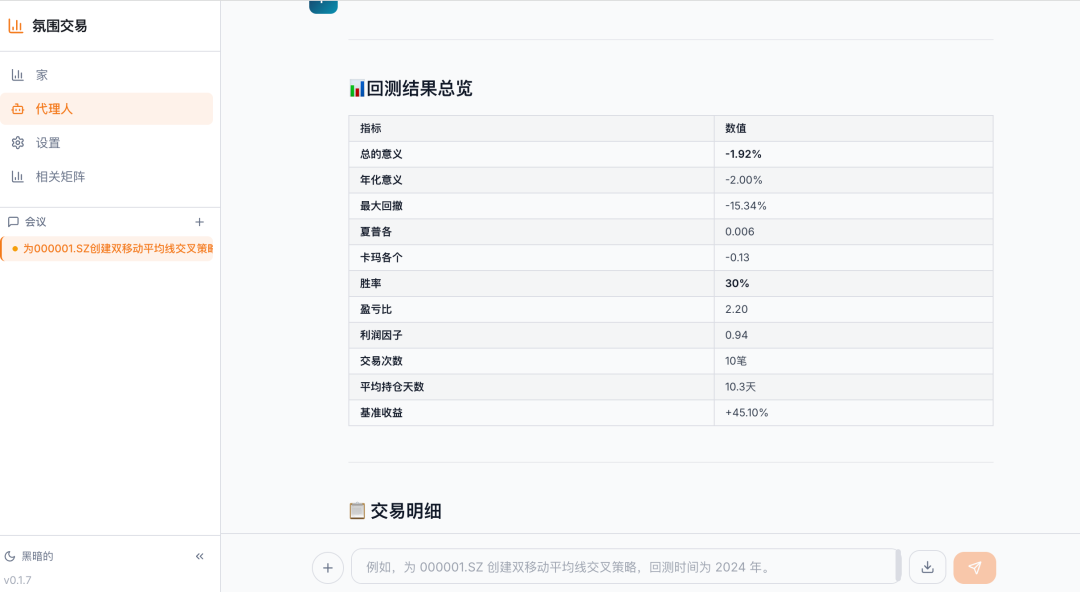Click the 氛围交易 logo icon

coord(15,26)
